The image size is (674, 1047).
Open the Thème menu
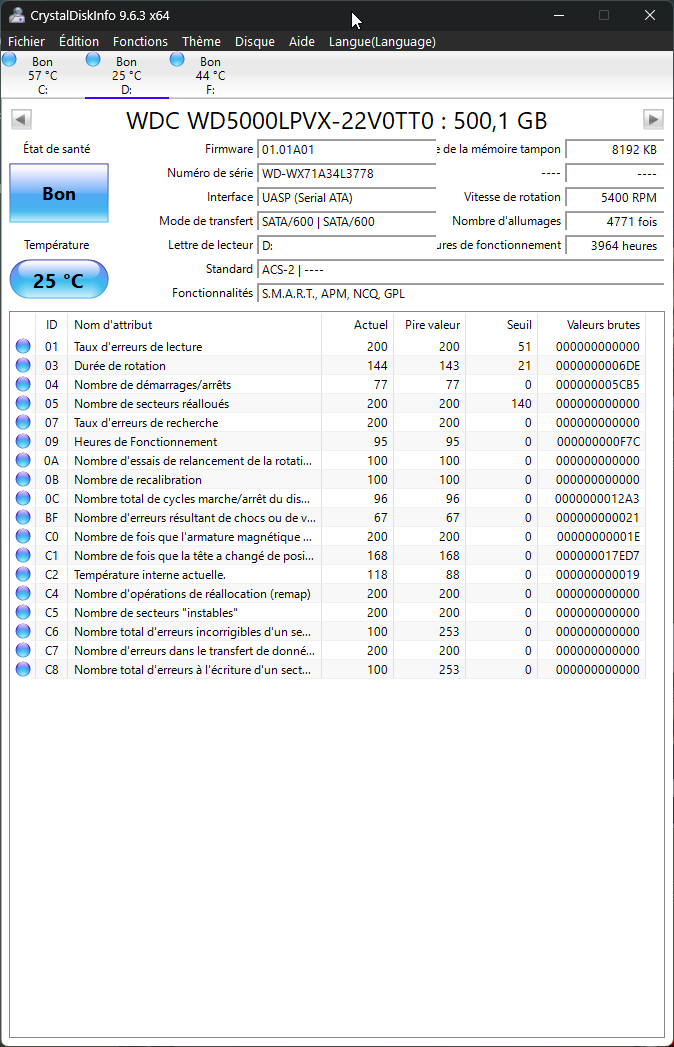coord(201,41)
